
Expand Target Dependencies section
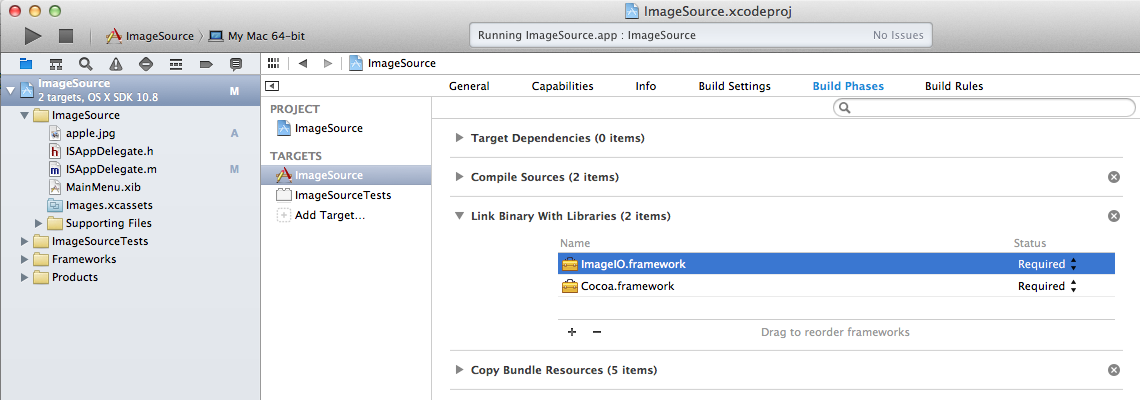click(x=459, y=137)
